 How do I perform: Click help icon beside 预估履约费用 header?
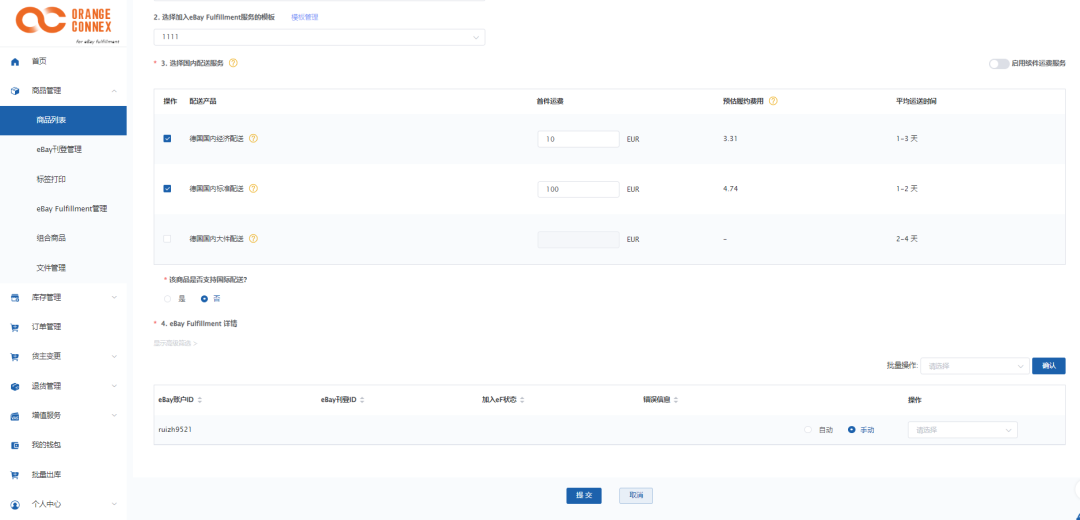pos(773,101)
